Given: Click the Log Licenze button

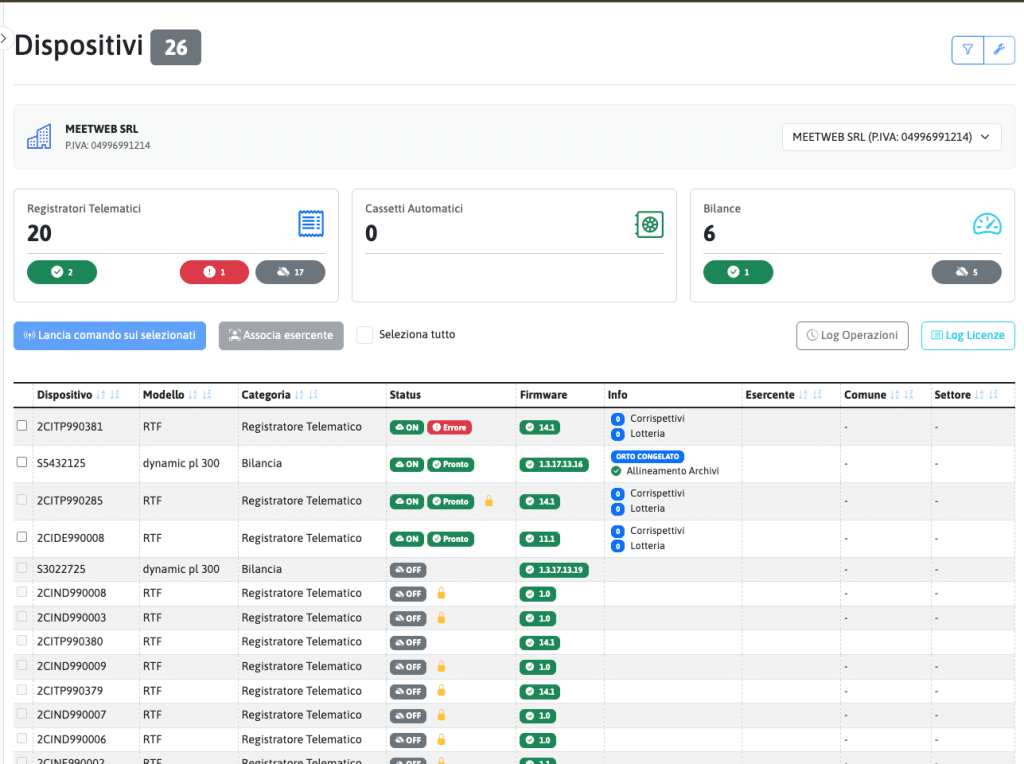Looking at the screenshot, I should pos(967,336).
